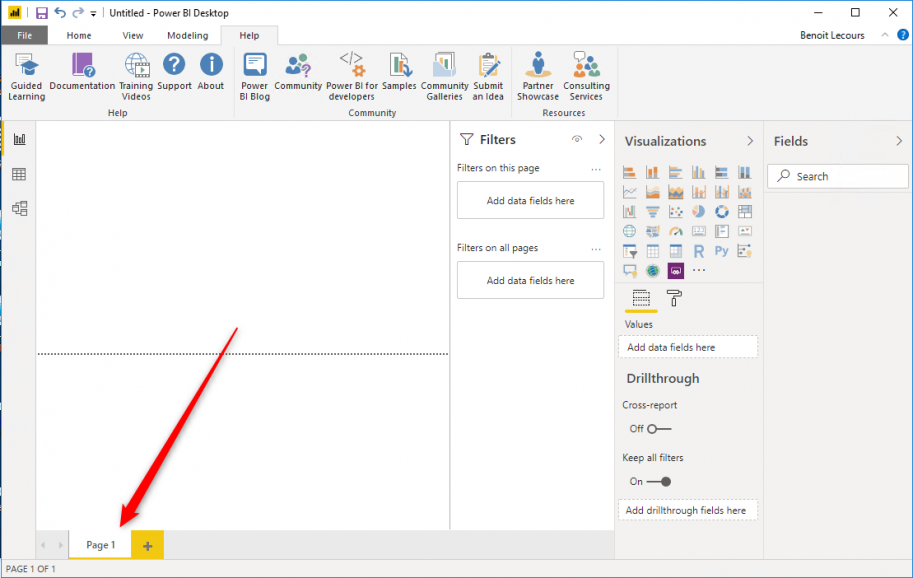Open Model view from the sidebar
913x578 pixels.
(17, 208)
